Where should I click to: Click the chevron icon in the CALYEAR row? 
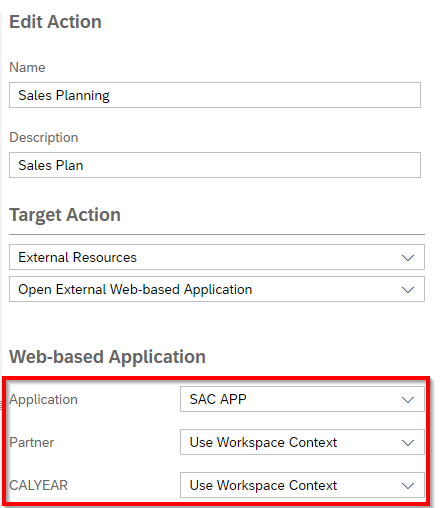pyautogui.click(x=408, y=486)
